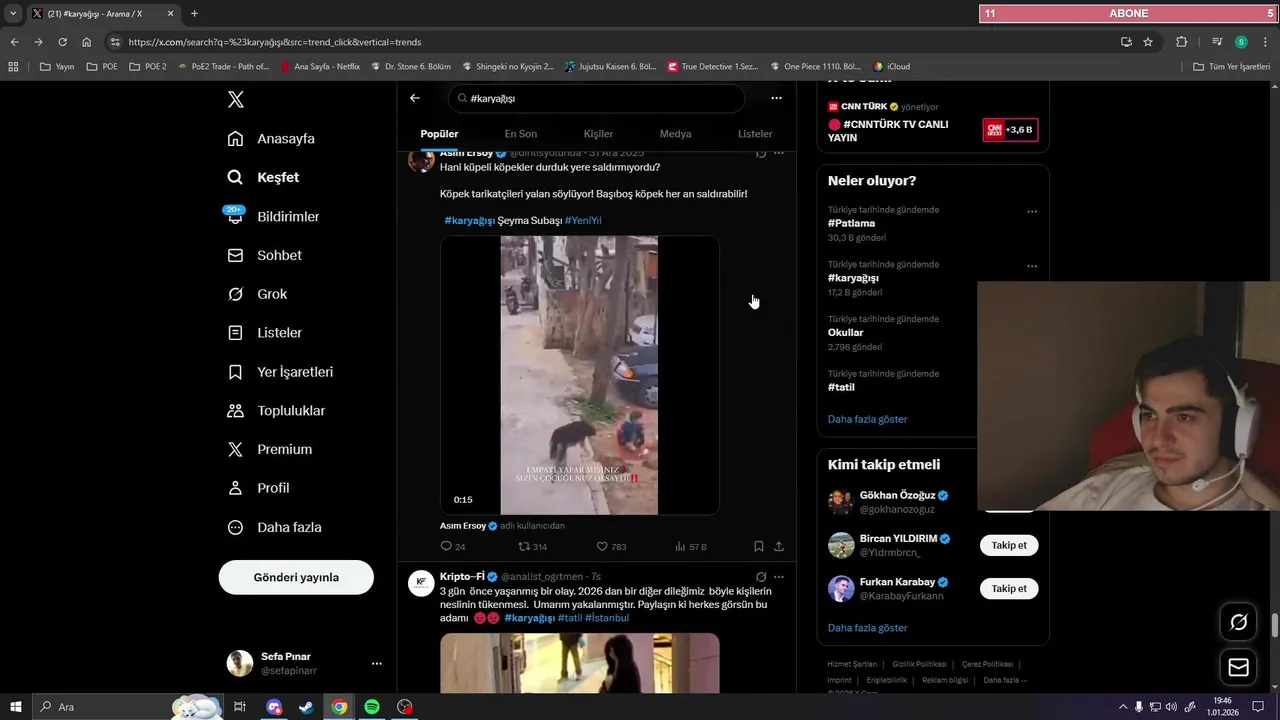This screenshot has width=1280, height=720.
Task: Repost Asım Ersoy post (314)
Action: tap(532, 547)
